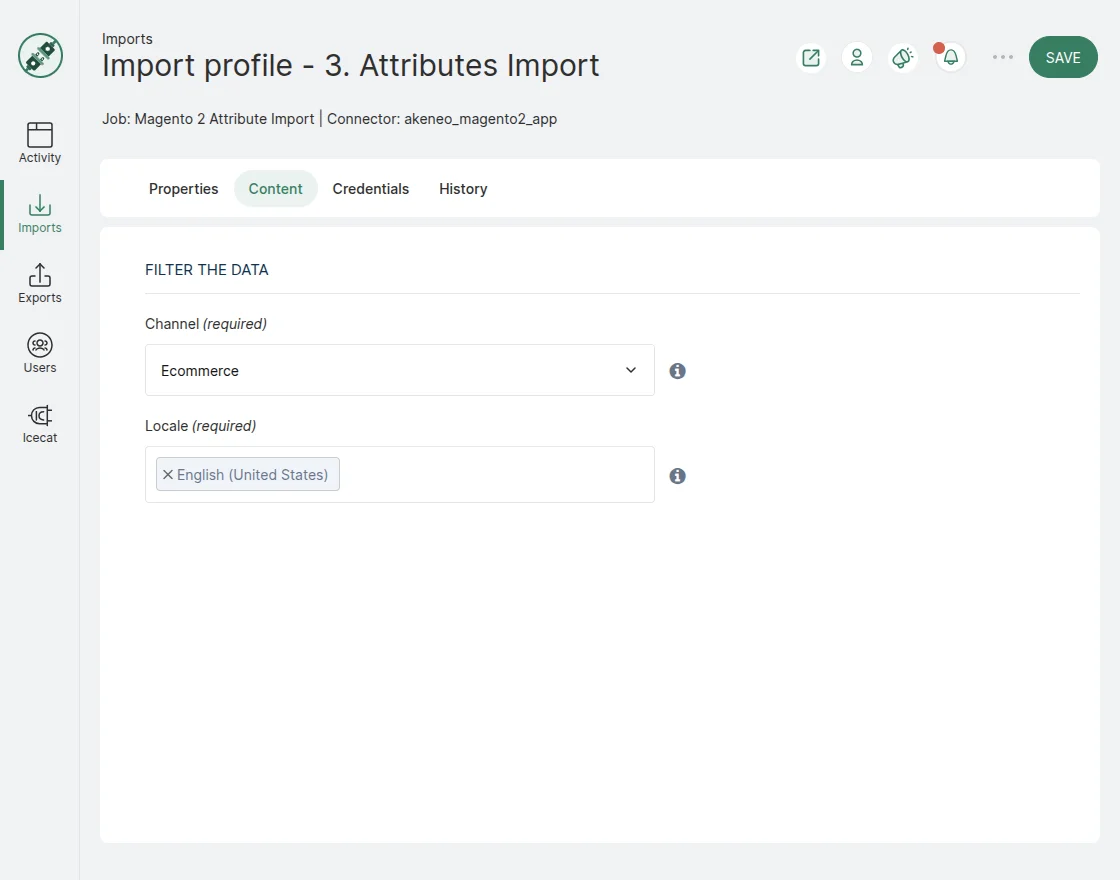Open the notifications bell
The width and height of the screenshot is (1120, 880).
click(950, 58)
